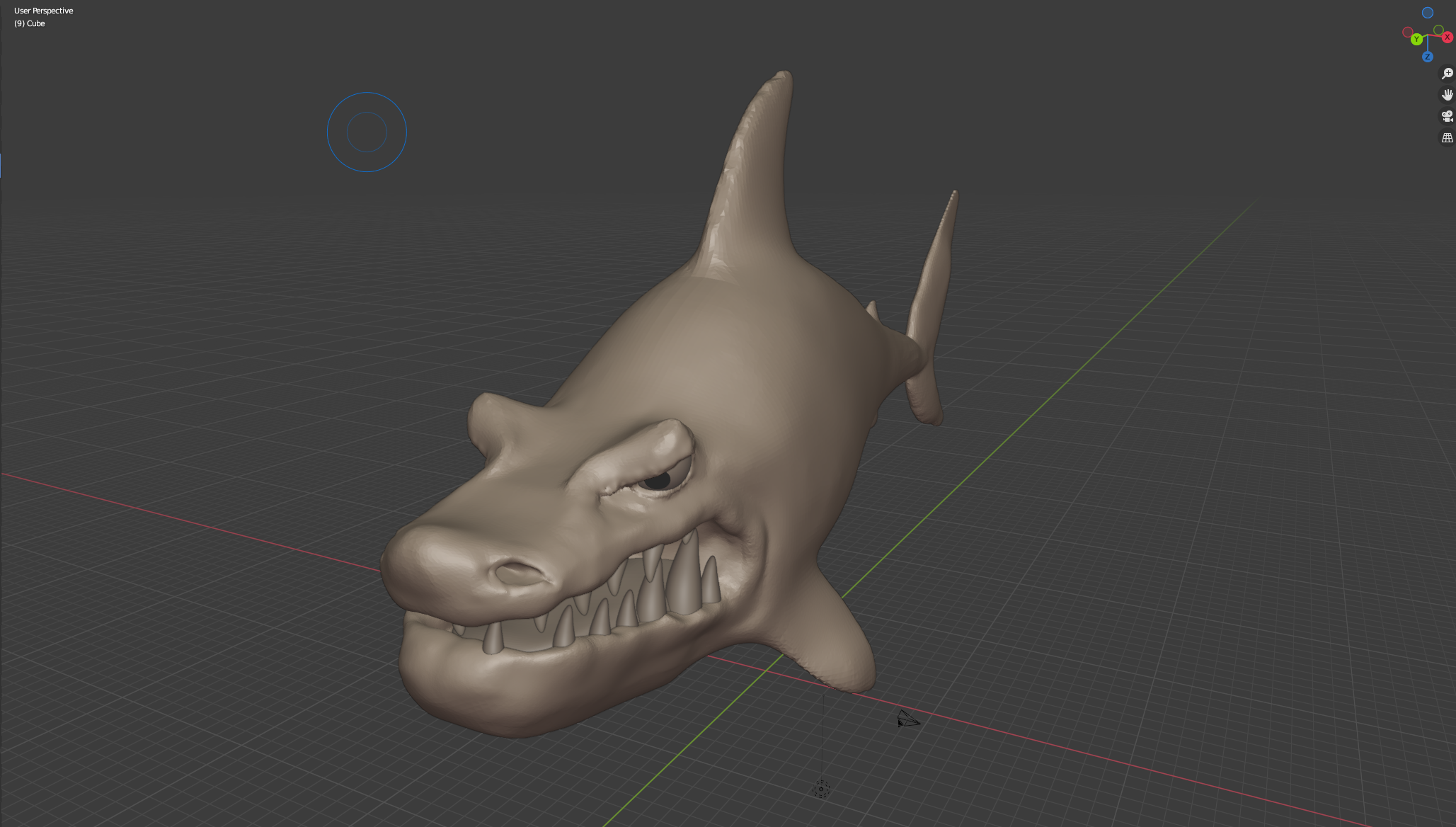Click the User Perspective view label
Screen dimensions: 1456x827
(44, 11)
